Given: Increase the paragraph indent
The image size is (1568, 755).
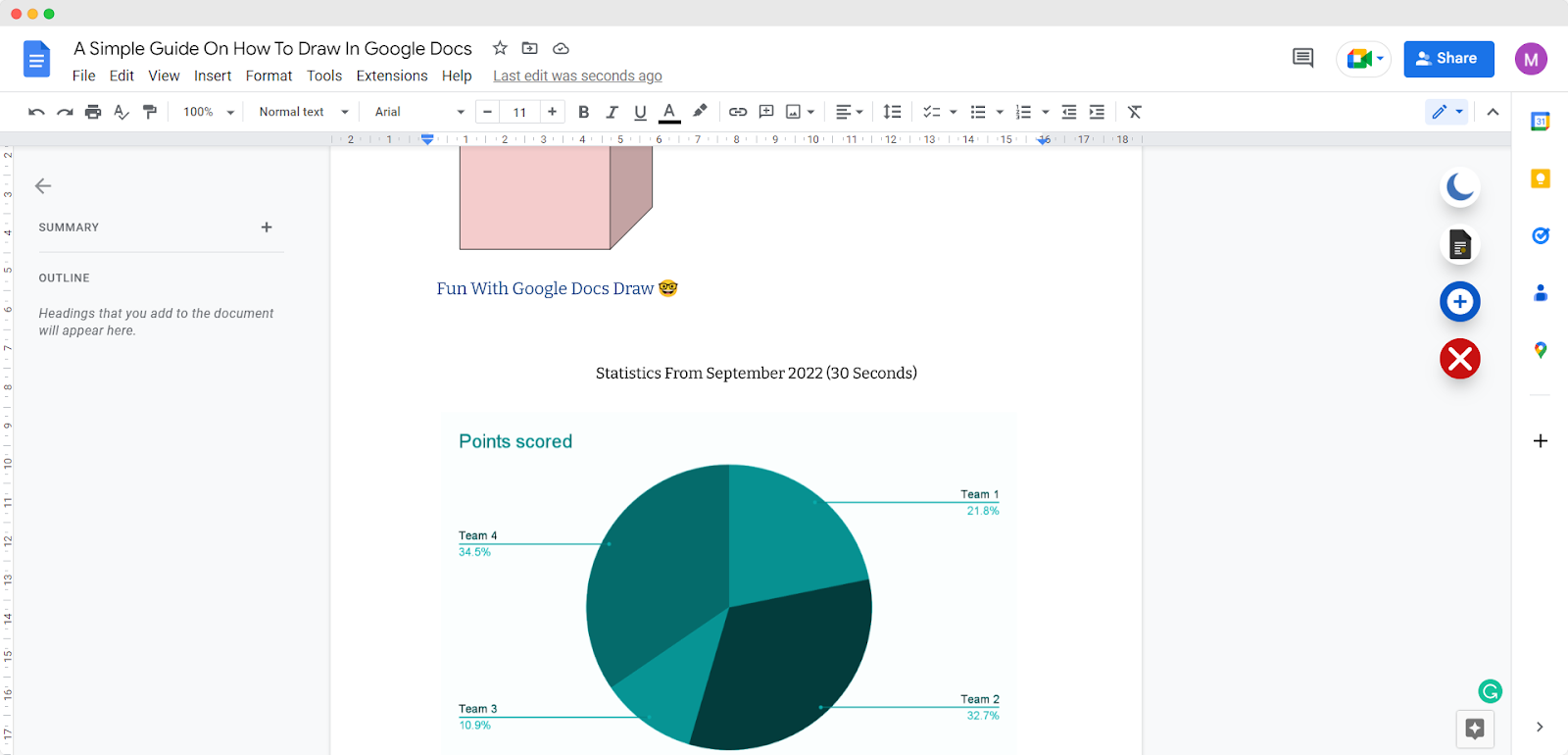Looking at the screenshot, I should [x=1097, y=112].
